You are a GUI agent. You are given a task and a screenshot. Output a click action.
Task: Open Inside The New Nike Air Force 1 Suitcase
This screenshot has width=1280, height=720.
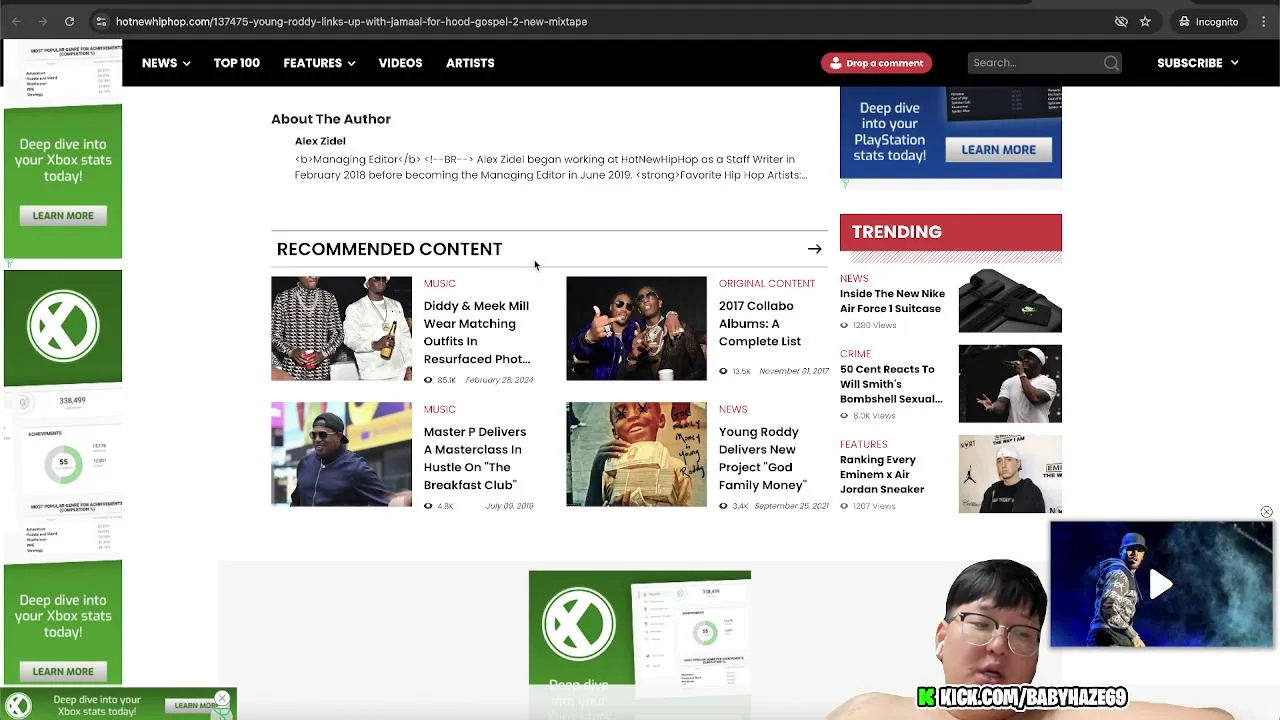(892, 301)
